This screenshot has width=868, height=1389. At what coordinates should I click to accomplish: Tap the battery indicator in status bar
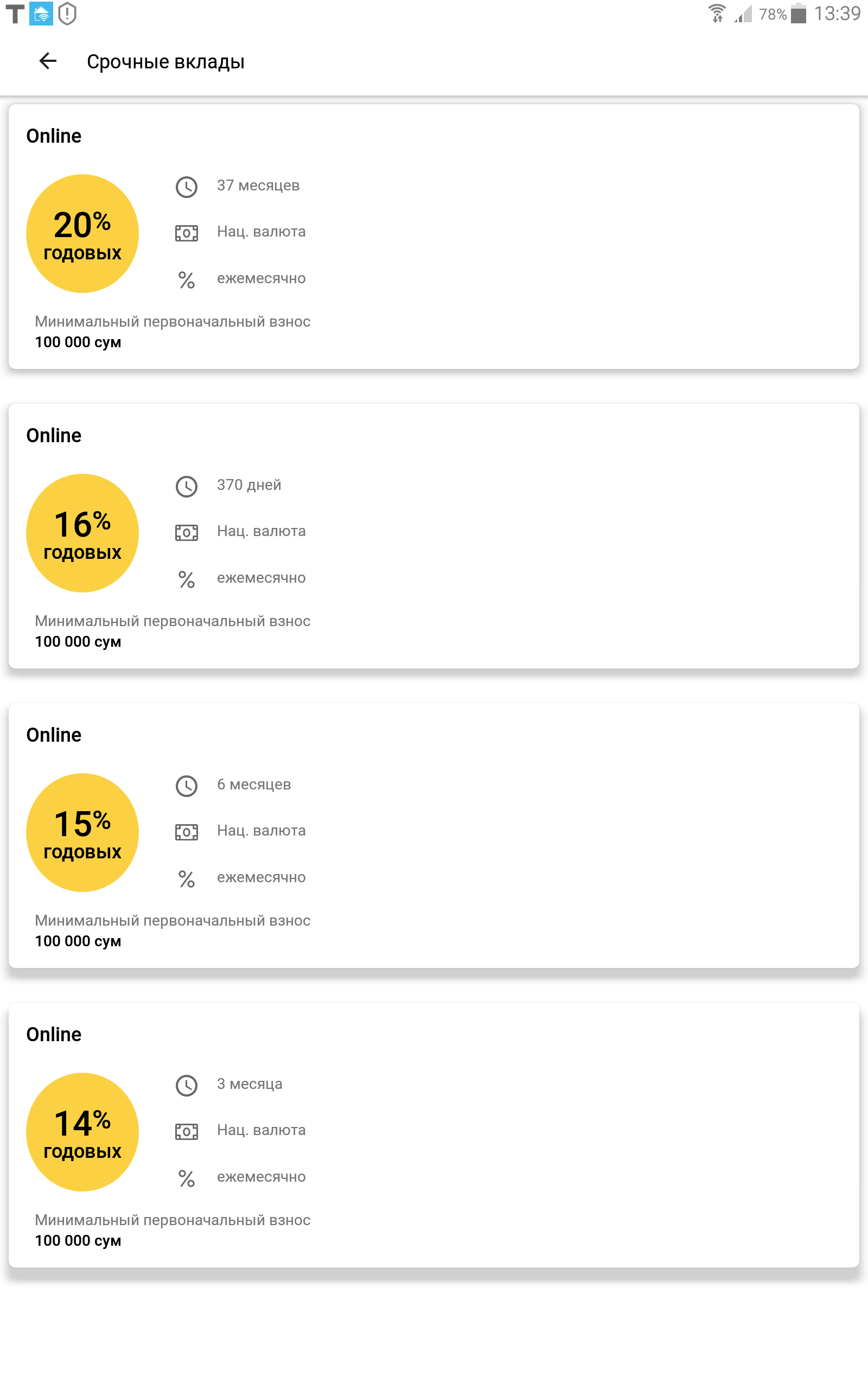point(799,14)
